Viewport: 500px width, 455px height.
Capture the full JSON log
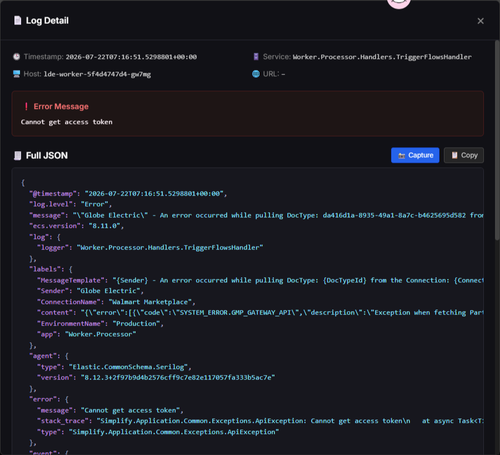click(415, 155)
